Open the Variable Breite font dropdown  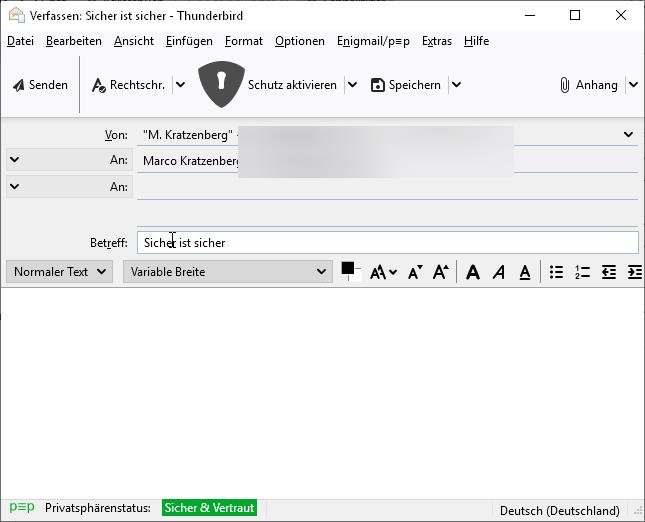click(x=228, y=272)
